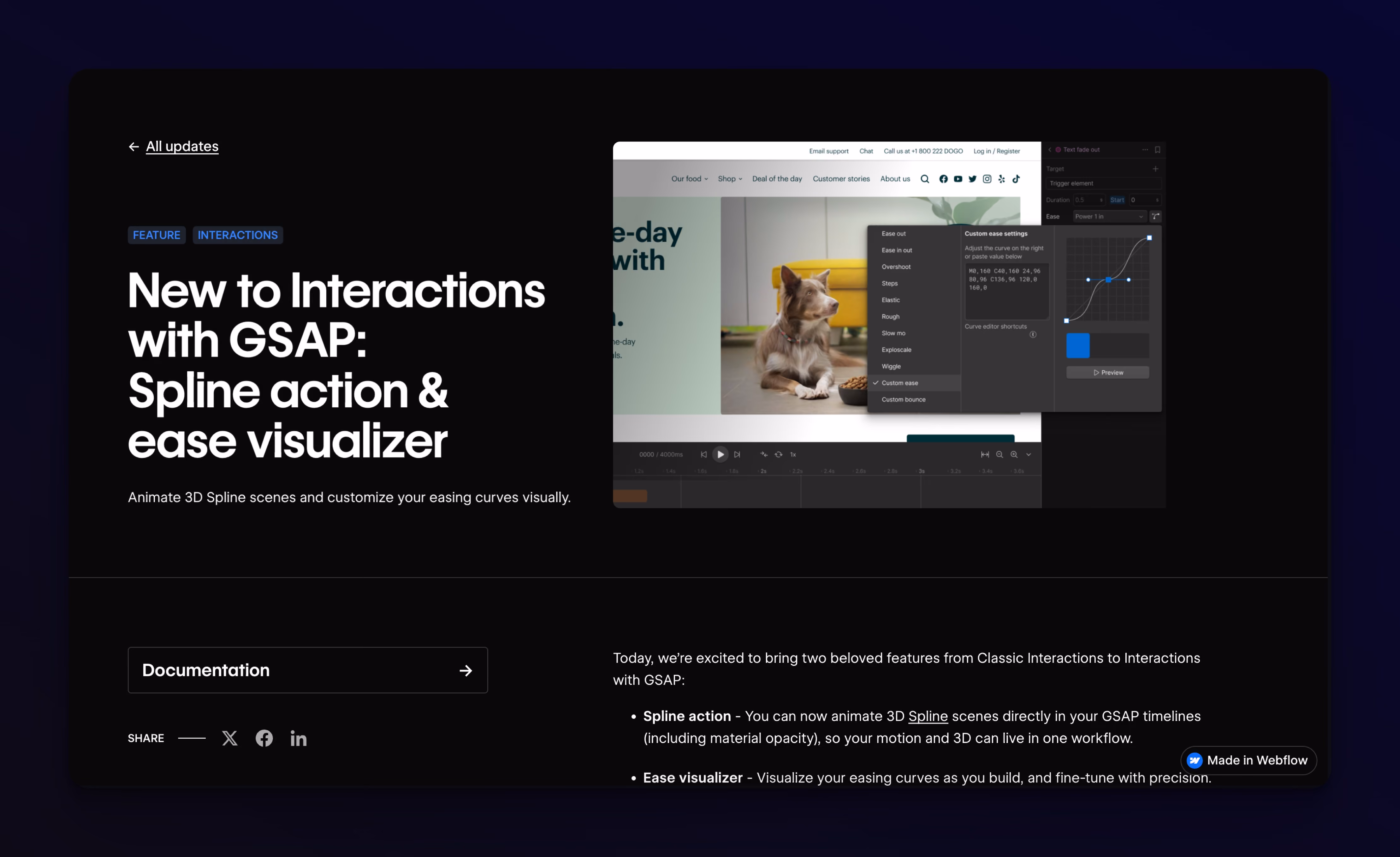Click the blue ease preview square
This screenshot has width=1400, height=857.
coord(1078,345)
